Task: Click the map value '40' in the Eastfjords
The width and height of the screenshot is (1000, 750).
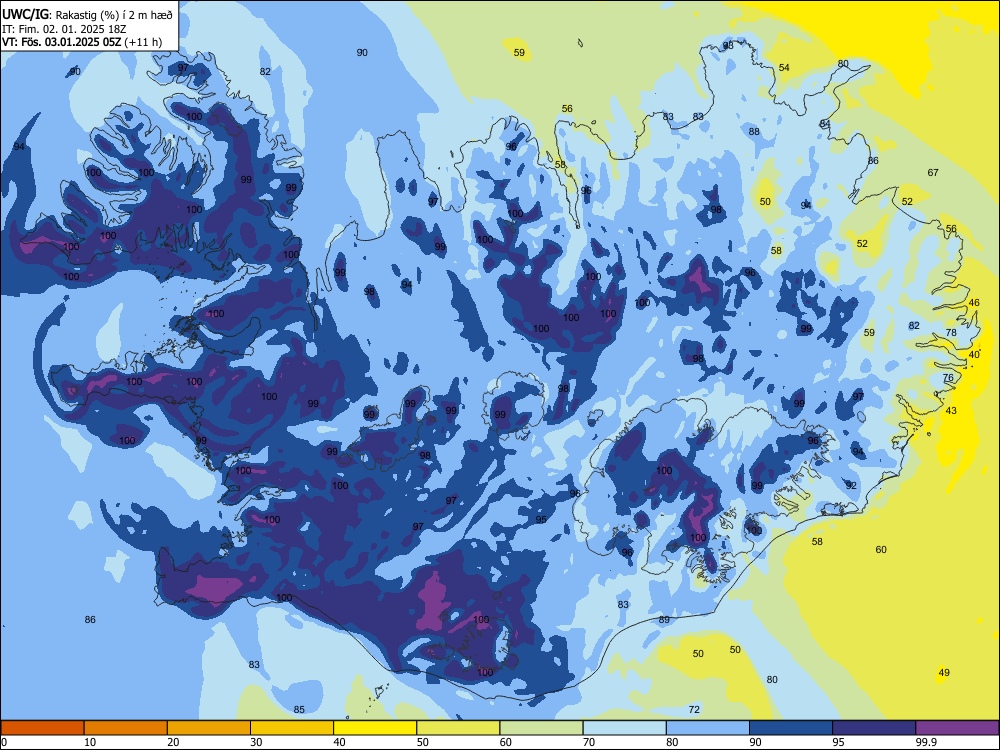Action: [974, 355]
